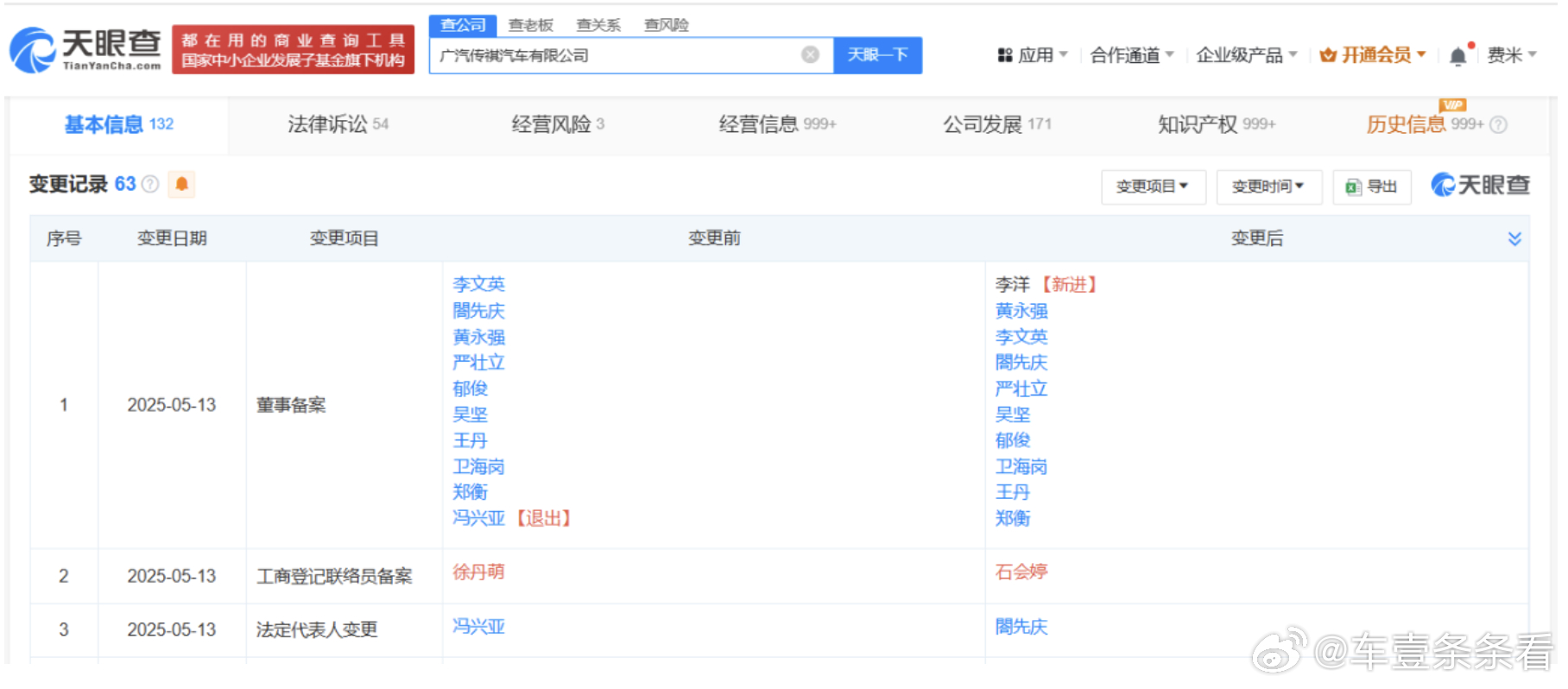1568x689 pixels.
Task: Click the 导出 export button
Action: click(x=1372, y=186)
